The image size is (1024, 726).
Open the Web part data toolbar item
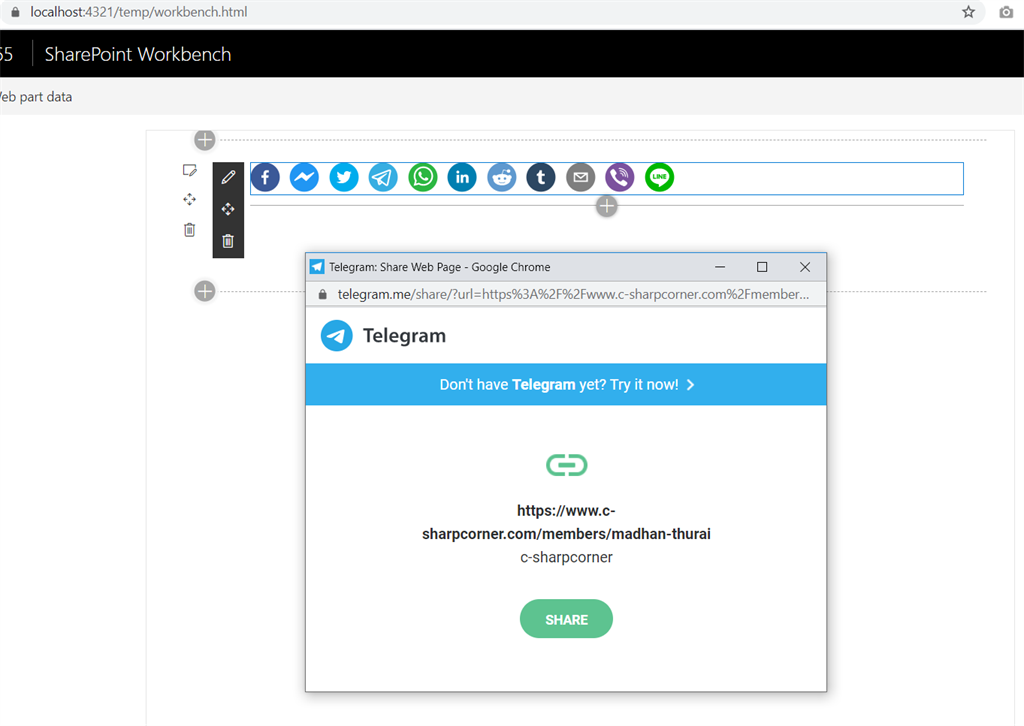pos(36,97)
